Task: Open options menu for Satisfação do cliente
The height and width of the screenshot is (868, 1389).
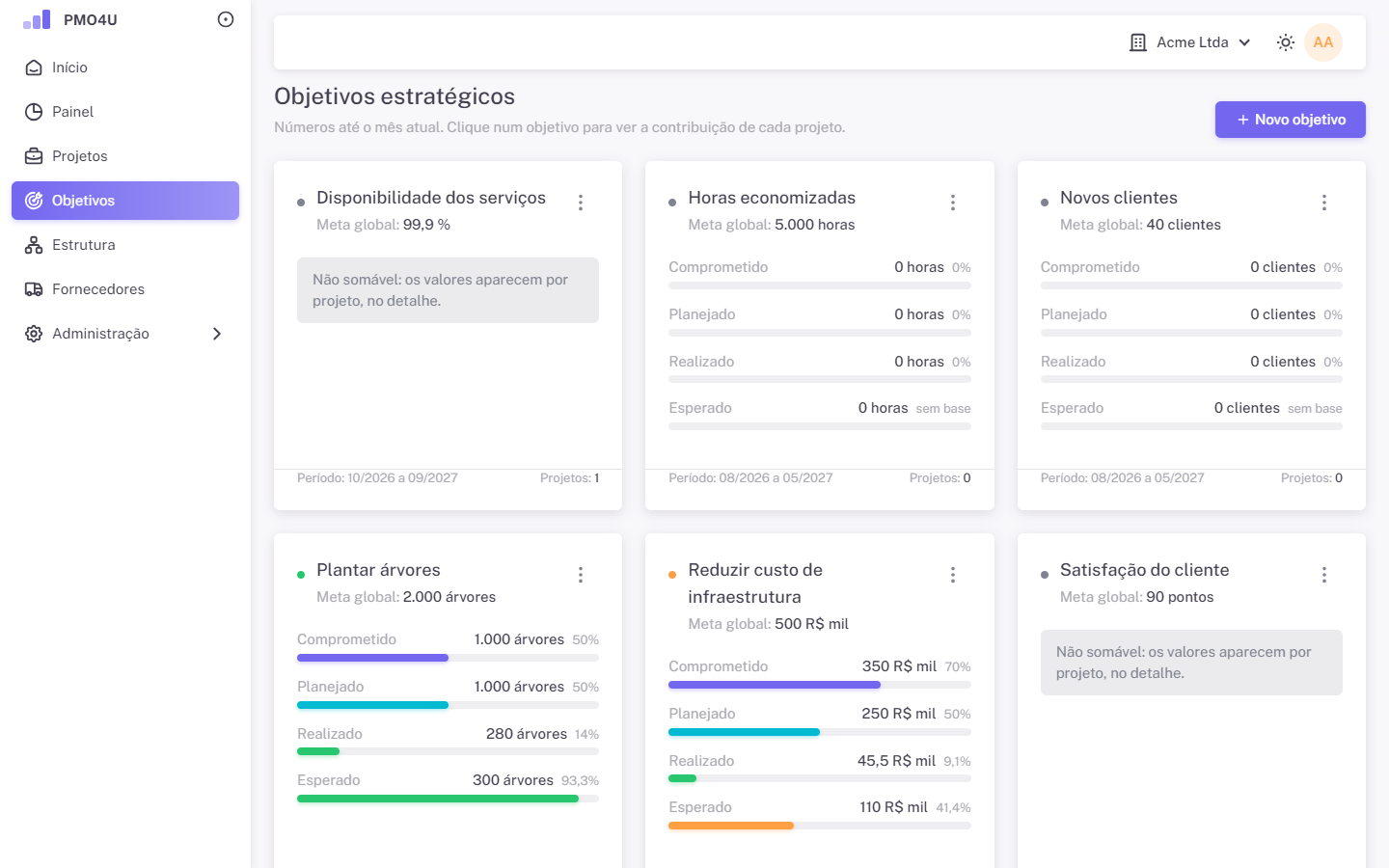Action: tap(1324, 575)
